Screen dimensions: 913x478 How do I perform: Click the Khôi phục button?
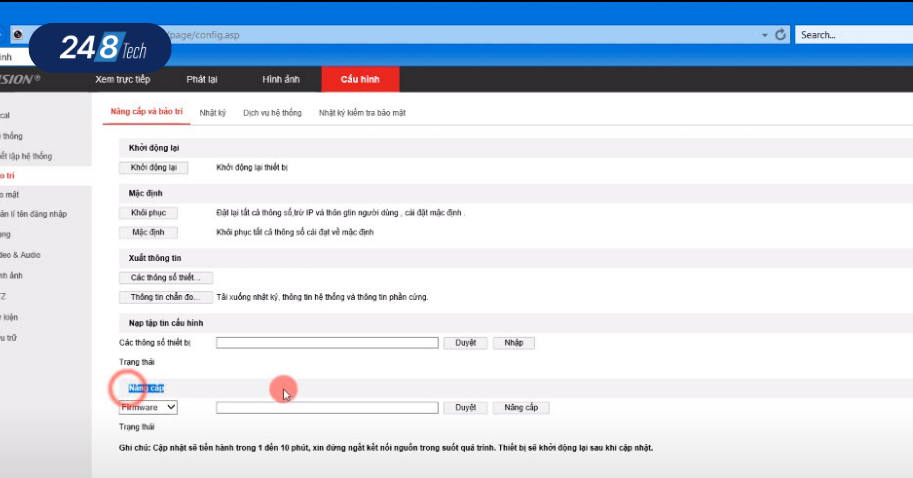click(x=148, y=213)
